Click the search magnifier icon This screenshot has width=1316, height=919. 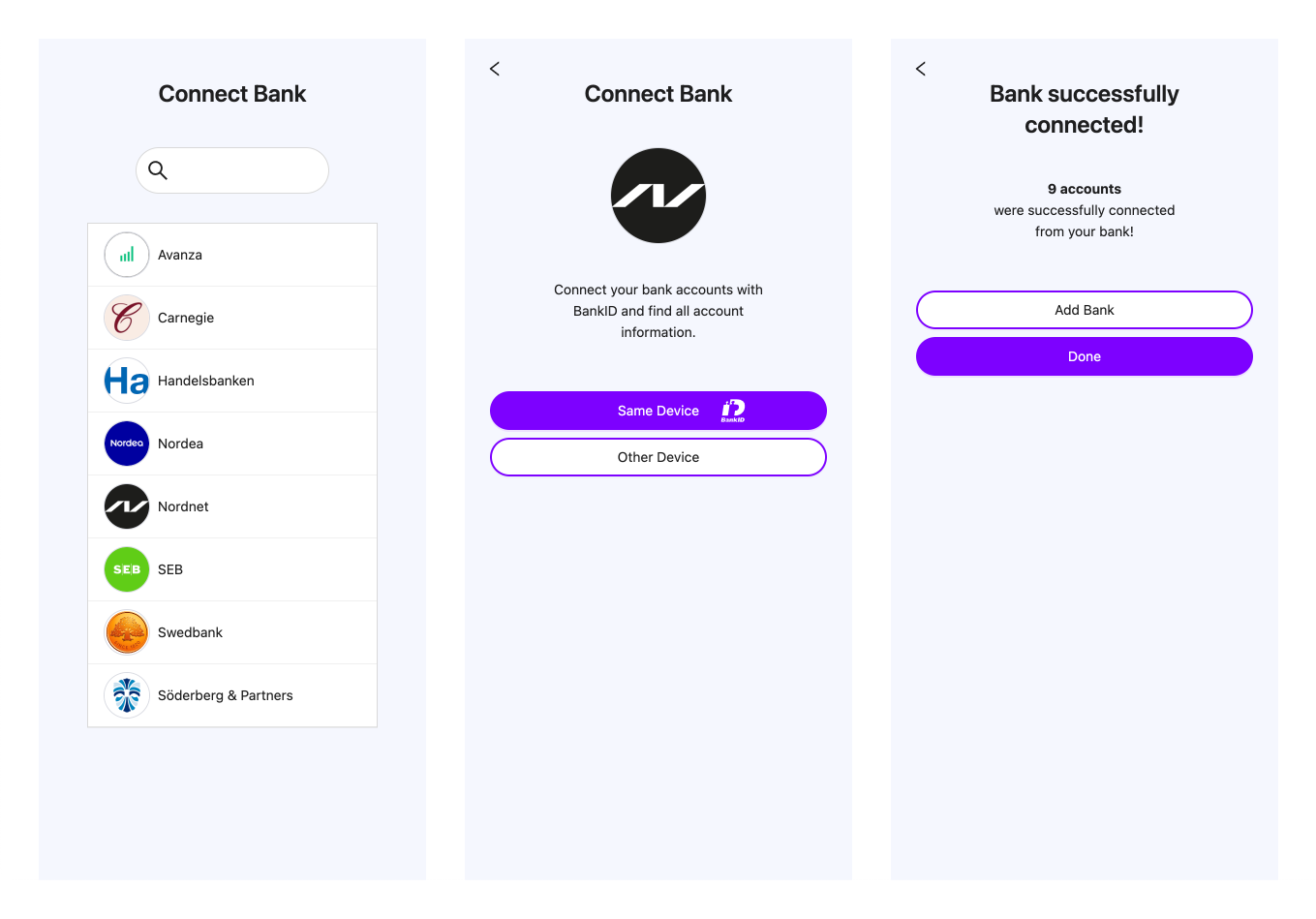coord(158,170)
